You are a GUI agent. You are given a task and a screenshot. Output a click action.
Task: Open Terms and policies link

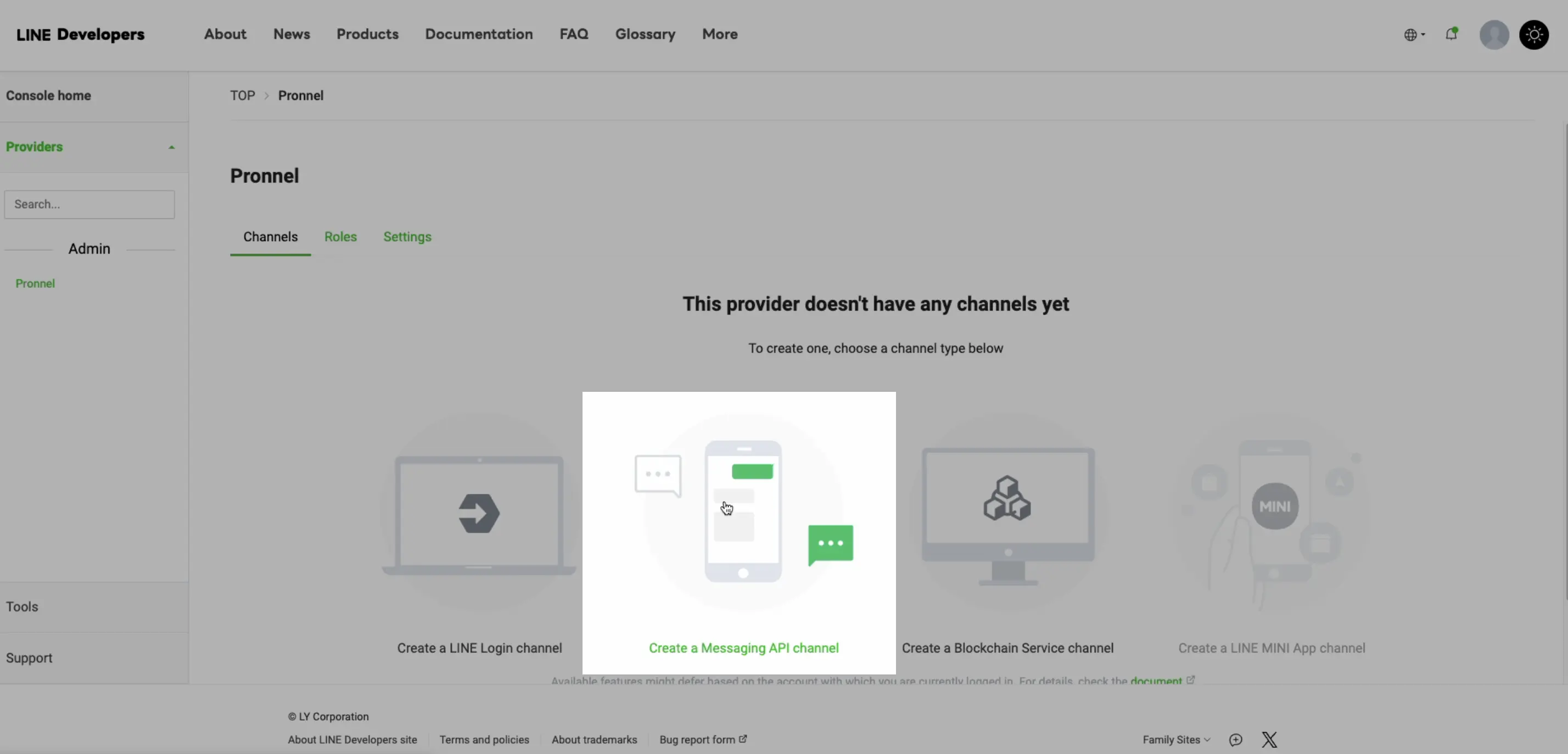pos(485,739)
